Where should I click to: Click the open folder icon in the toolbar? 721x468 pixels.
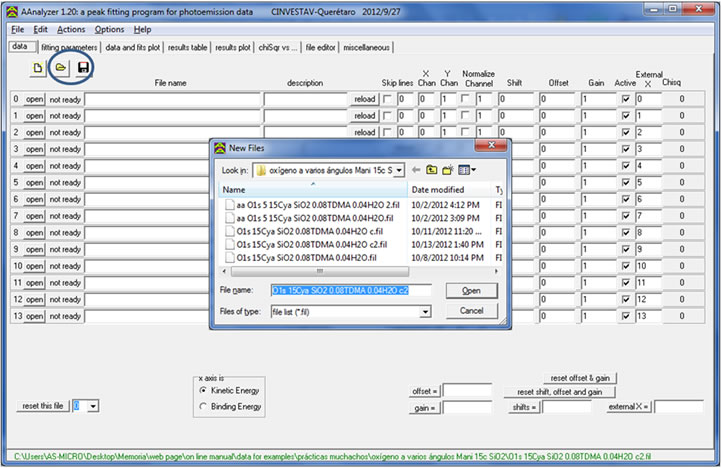[61, 67]
